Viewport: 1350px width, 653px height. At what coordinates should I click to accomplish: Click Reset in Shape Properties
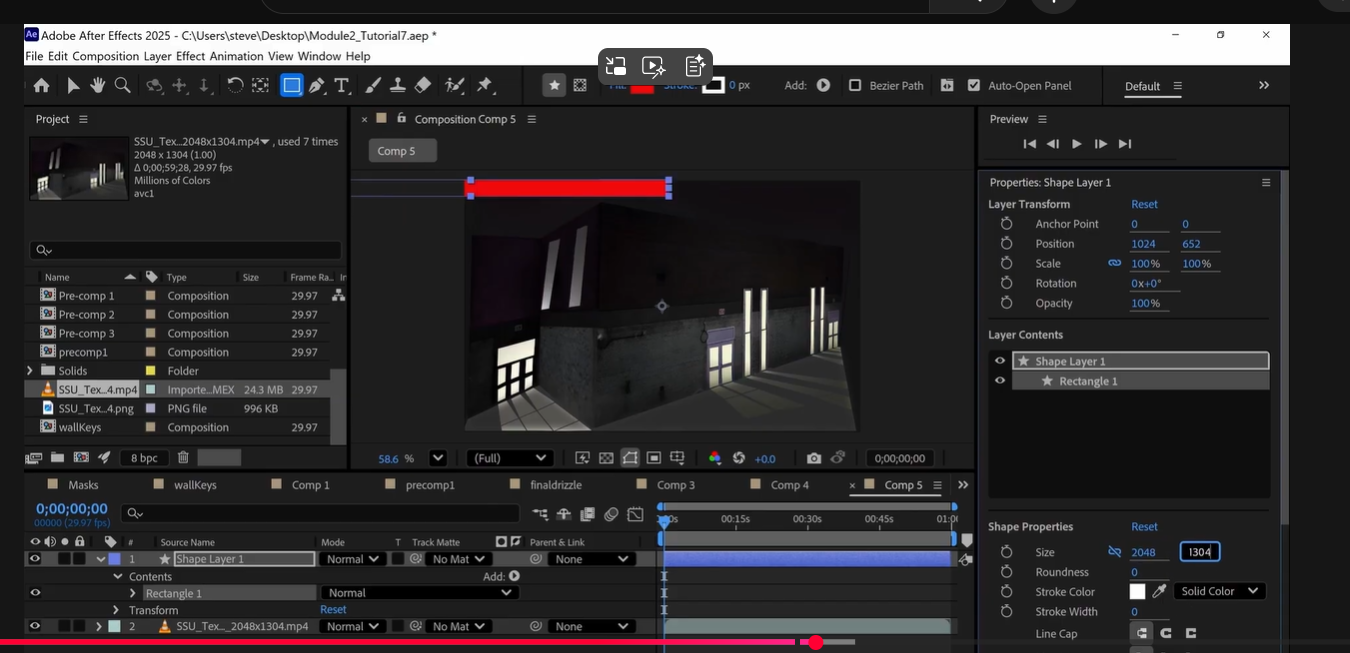tap(1144, 527)
